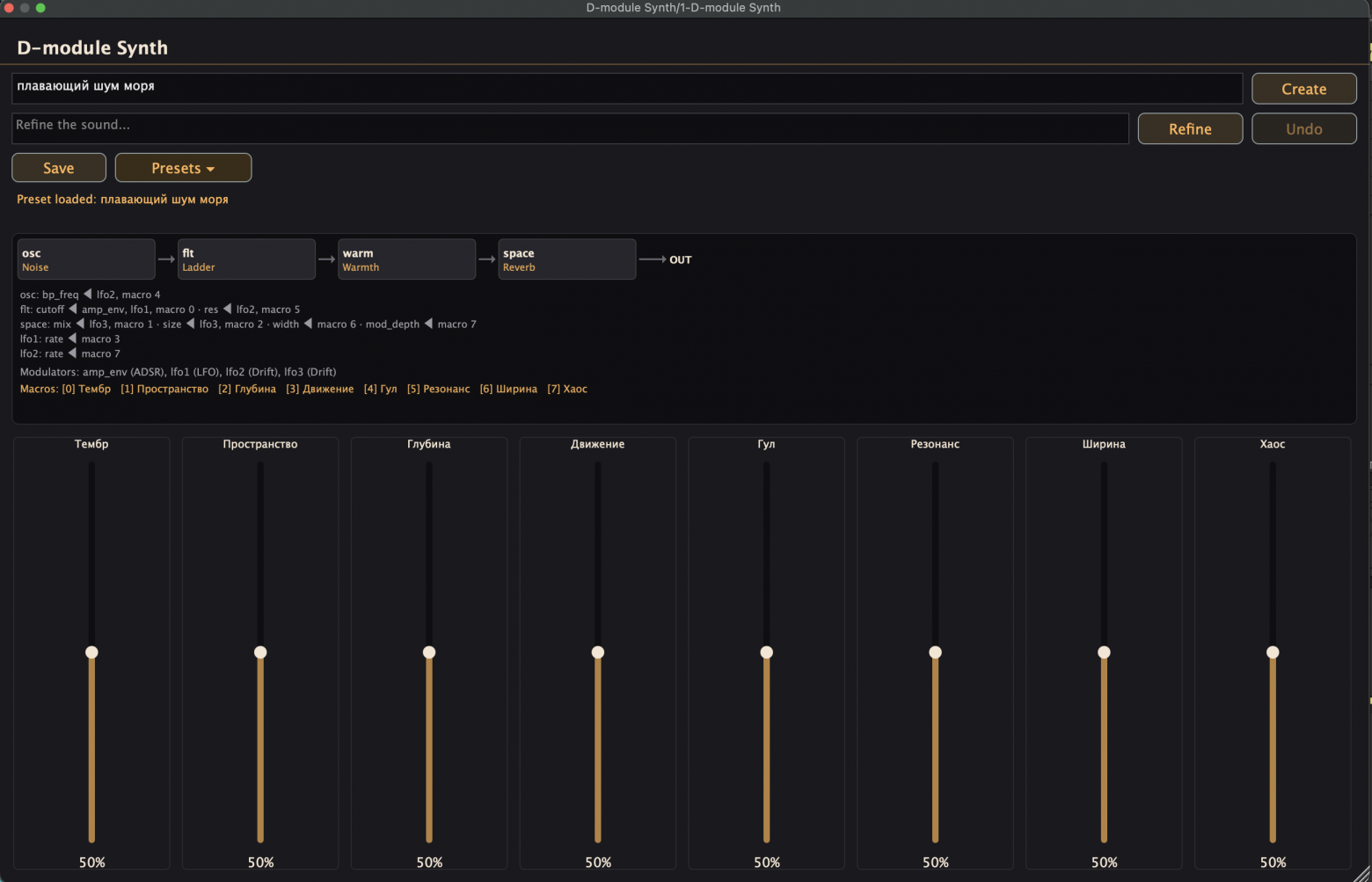Click the Движение slider knob
Screen dimensions: 1372x882
598,652
